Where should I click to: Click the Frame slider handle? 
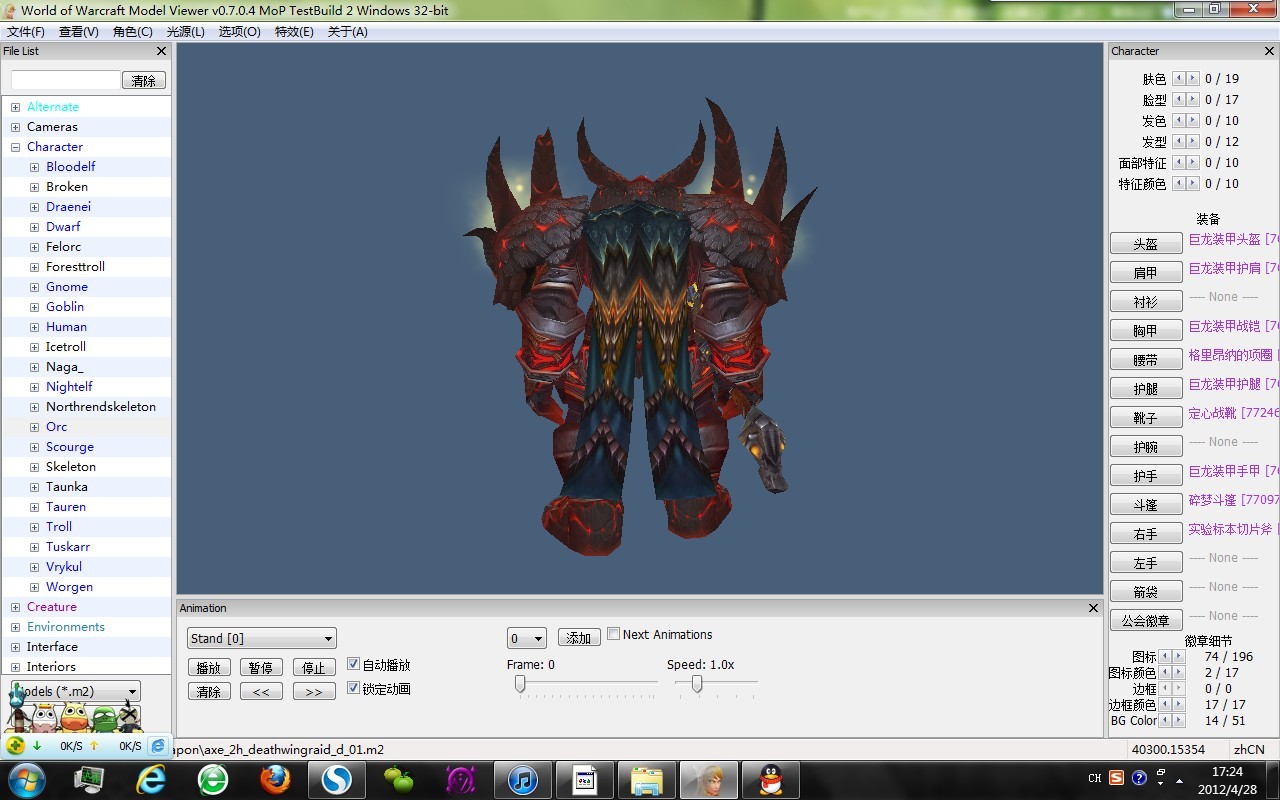520,683
